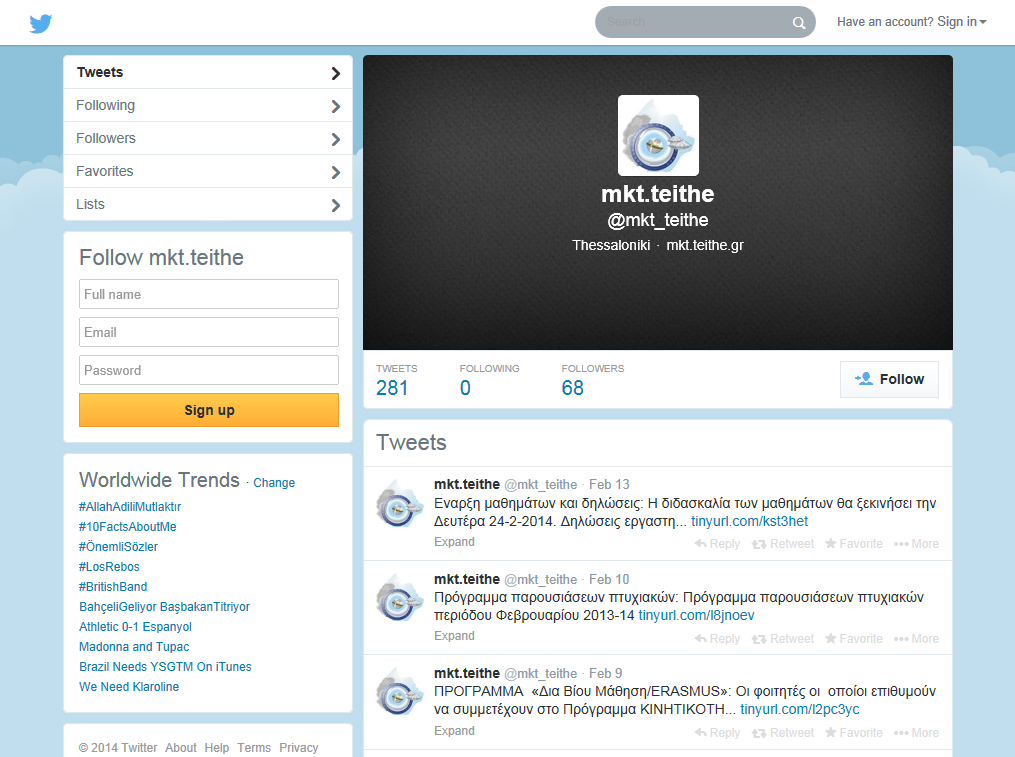Click the Full name field
The height and width of the screenshot is (757, 1015).
pos(209,294)
